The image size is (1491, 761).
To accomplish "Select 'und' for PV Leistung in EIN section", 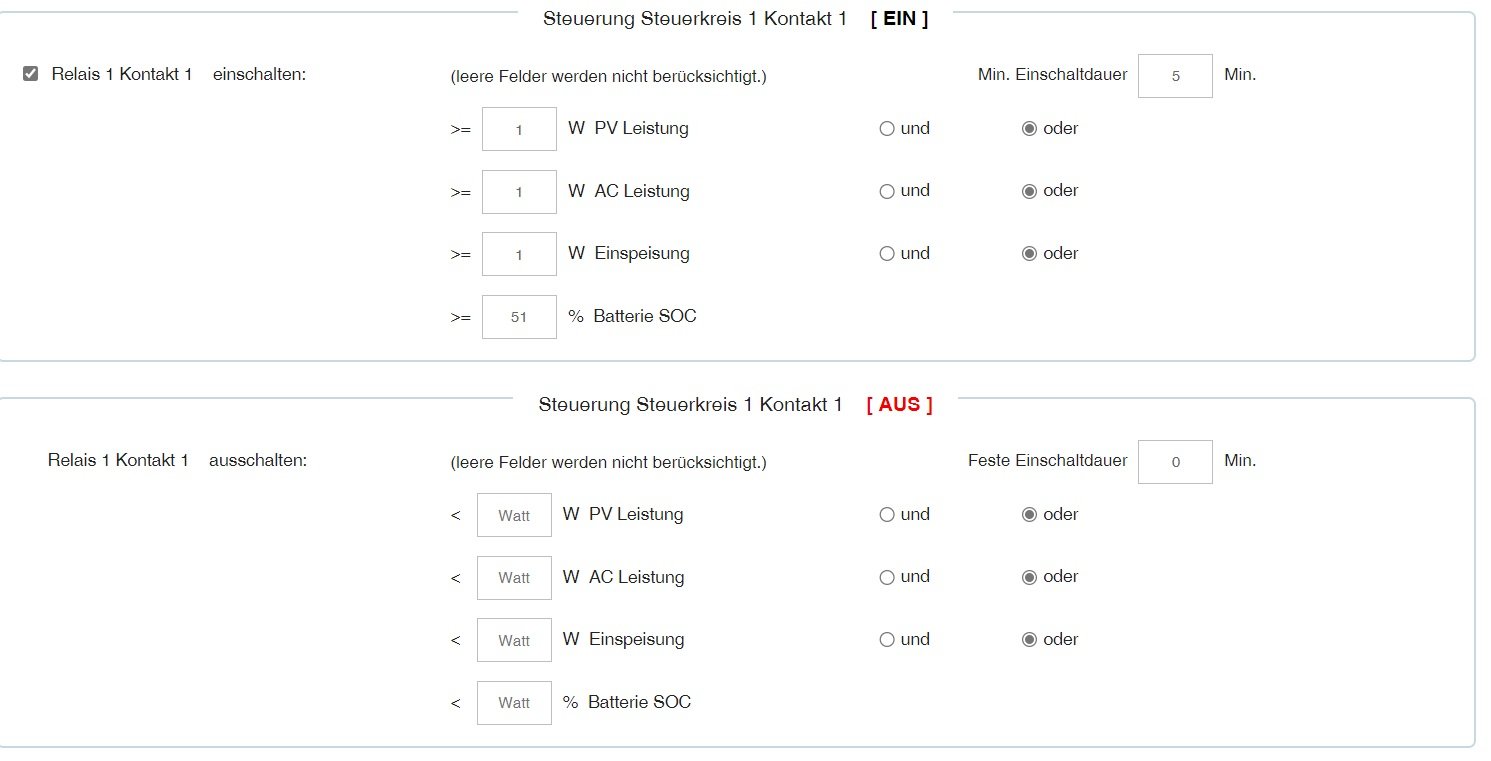I will (x=887, y=129).
